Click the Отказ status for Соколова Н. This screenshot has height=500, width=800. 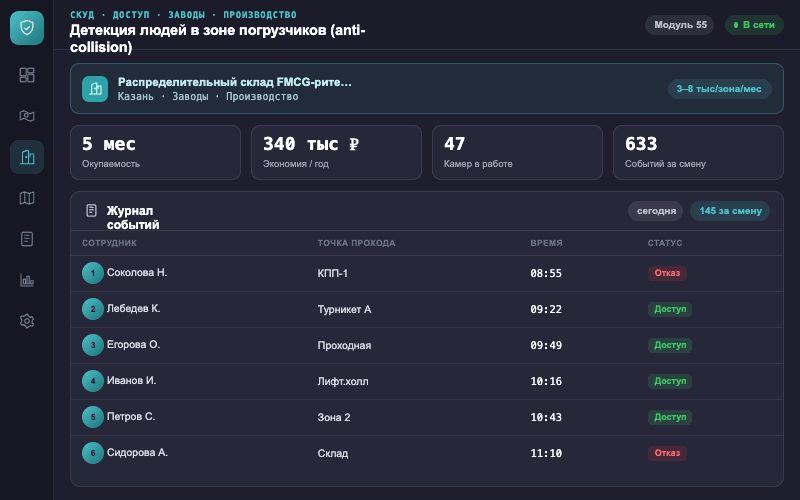[x=667, y=273]
